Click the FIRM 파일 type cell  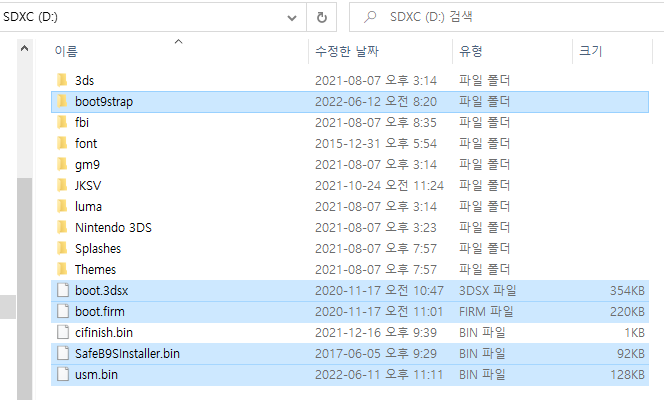pos(486,312)
